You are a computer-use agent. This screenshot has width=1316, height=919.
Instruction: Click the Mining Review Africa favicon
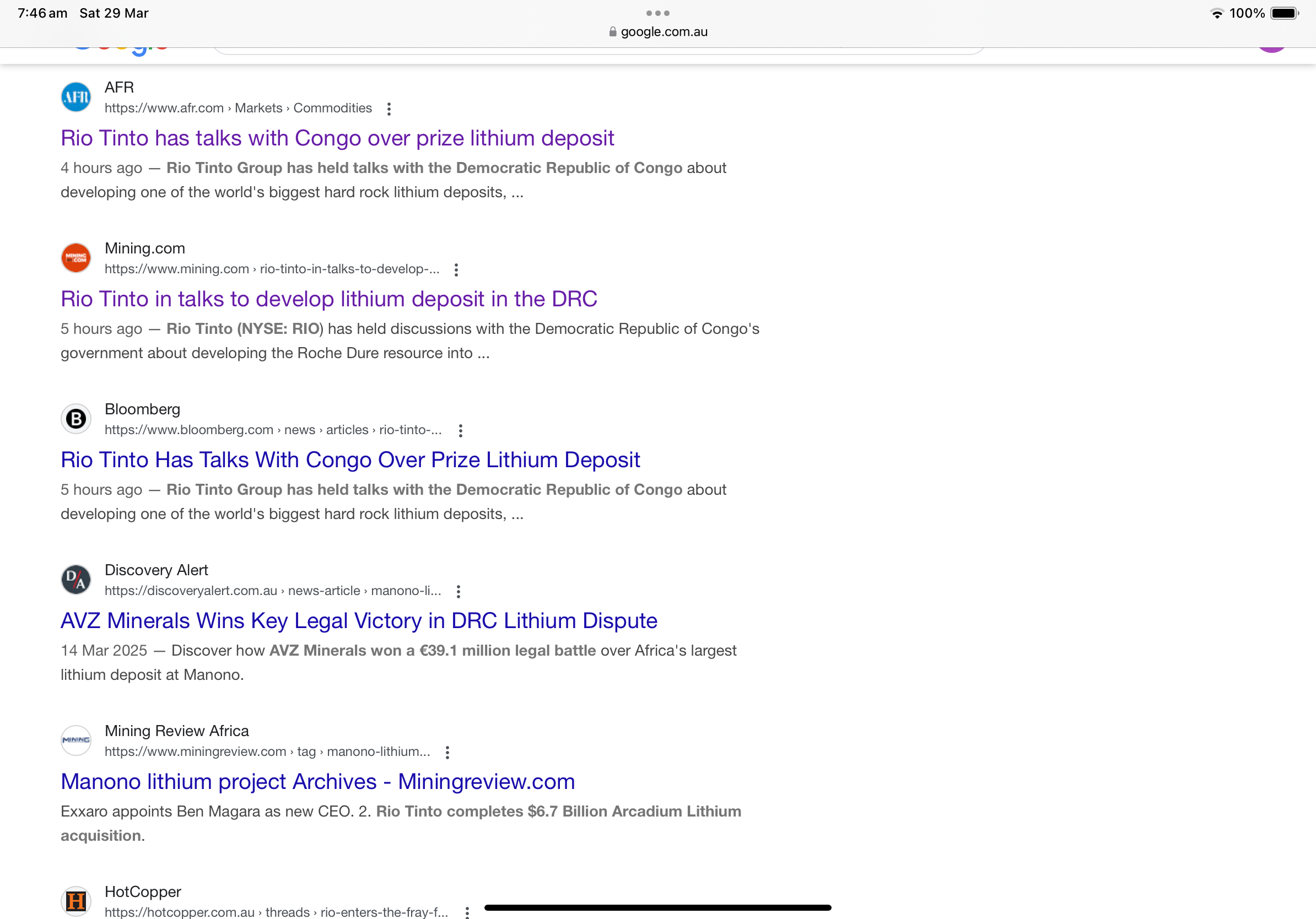point(75,740)
